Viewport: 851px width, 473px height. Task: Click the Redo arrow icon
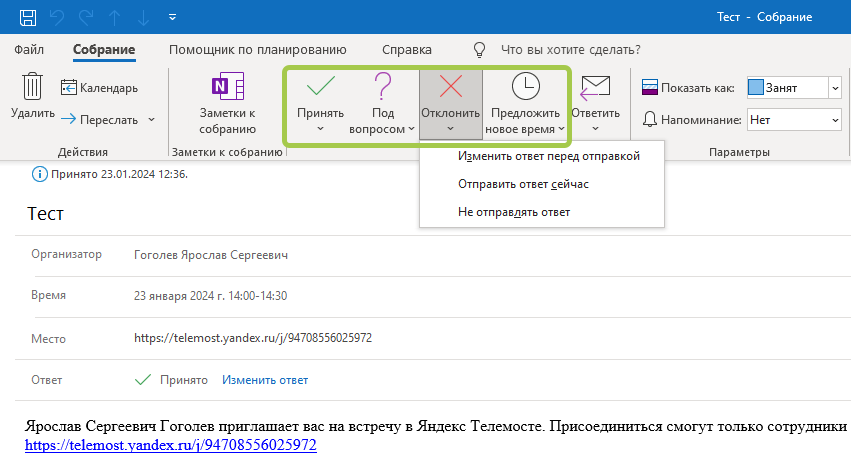coord(86,17)
